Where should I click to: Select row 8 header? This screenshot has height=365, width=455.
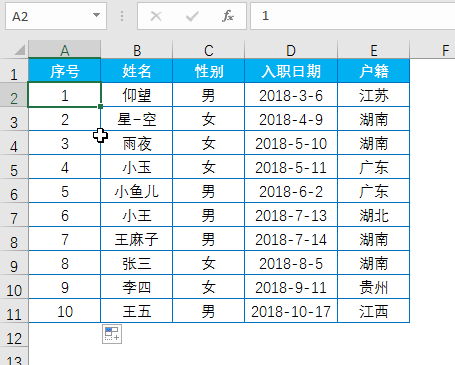pyautogui.click(x=14, y=239)
